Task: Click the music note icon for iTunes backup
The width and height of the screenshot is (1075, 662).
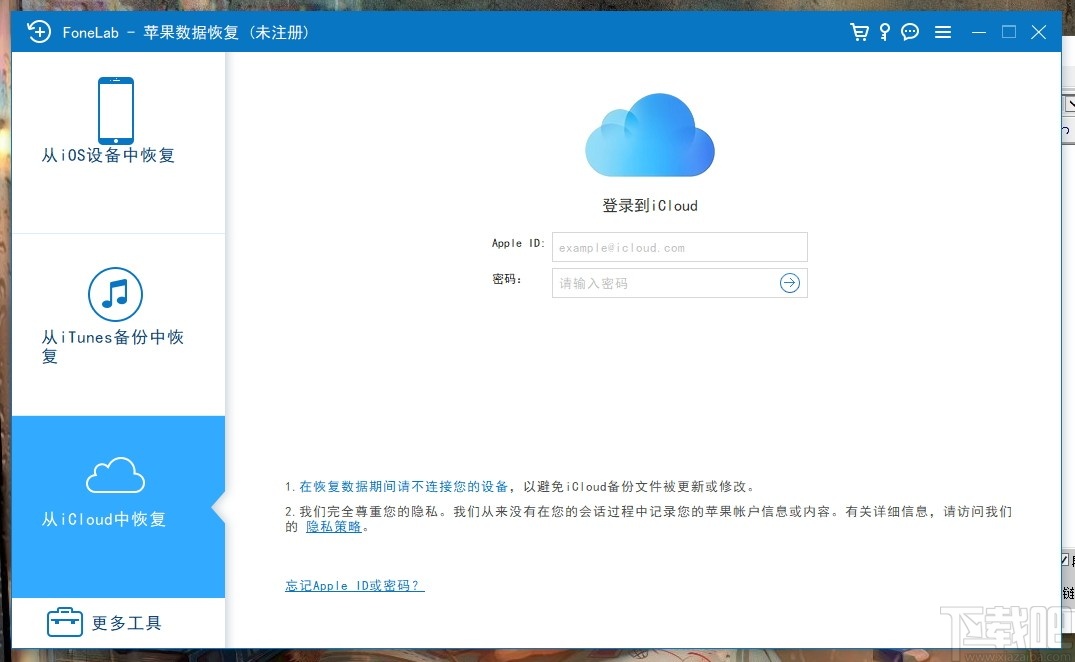Action: [115, 295]
